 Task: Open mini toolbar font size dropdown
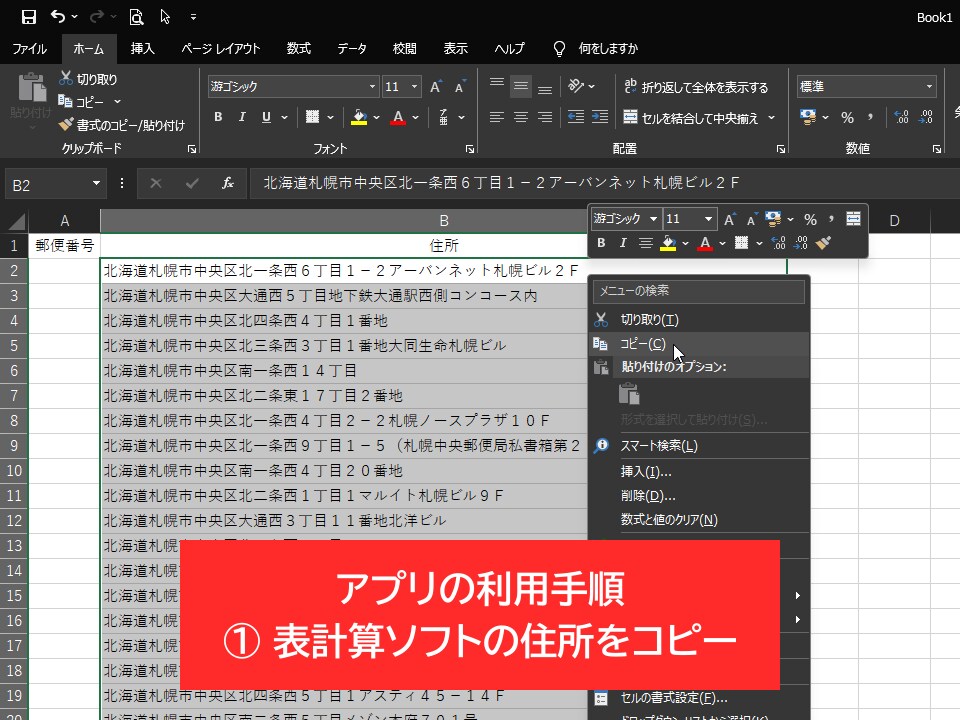pos(708,219)
